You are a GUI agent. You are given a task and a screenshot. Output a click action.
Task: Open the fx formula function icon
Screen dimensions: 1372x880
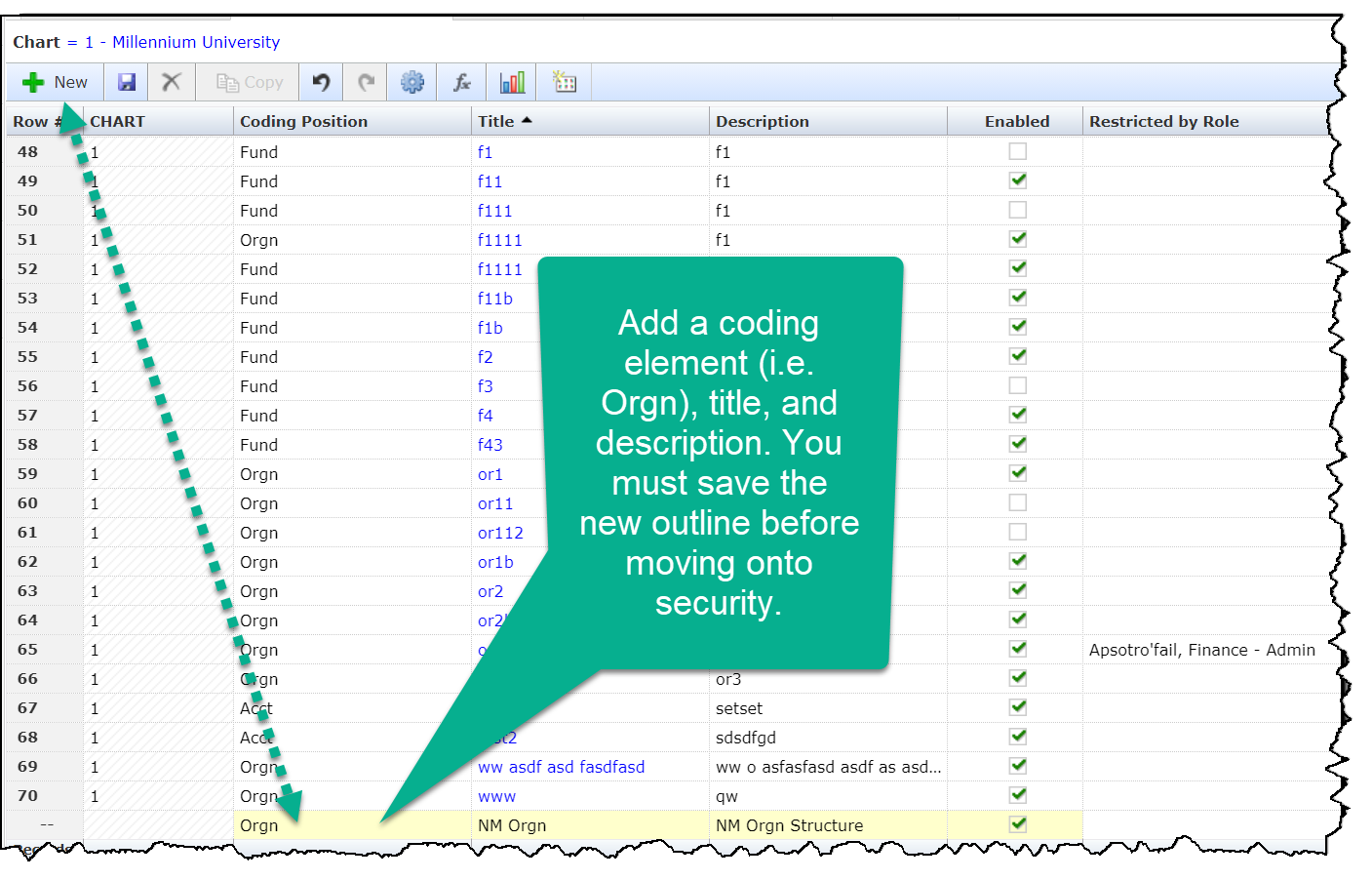pos(462,83)
